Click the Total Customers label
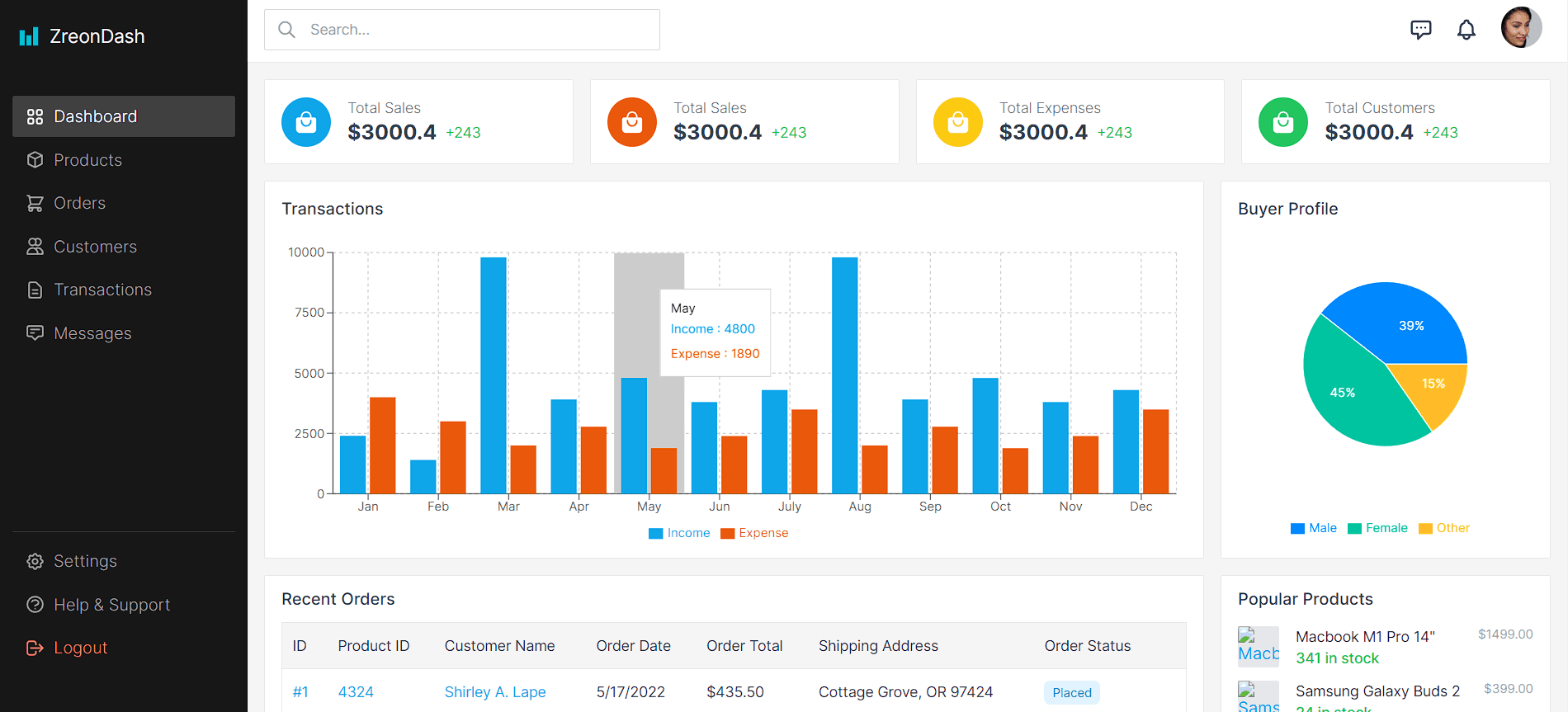The image size is (1568, 712). click(x=1380, y=108)
